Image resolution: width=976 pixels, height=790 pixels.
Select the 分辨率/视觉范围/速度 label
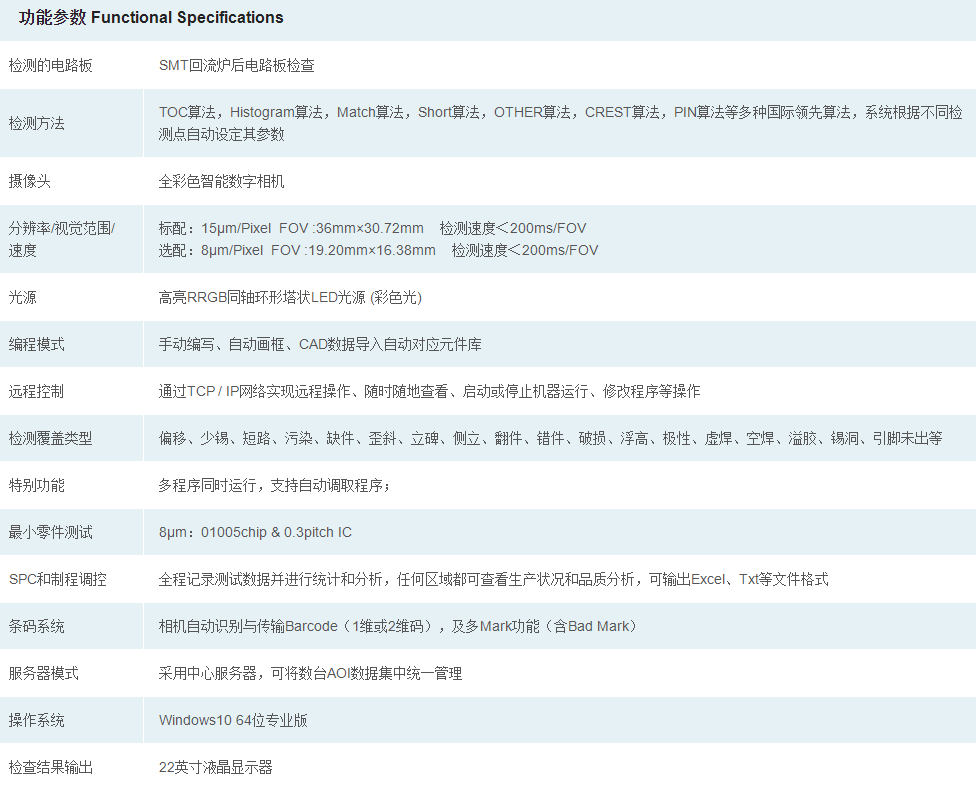(x=62, y=239)
